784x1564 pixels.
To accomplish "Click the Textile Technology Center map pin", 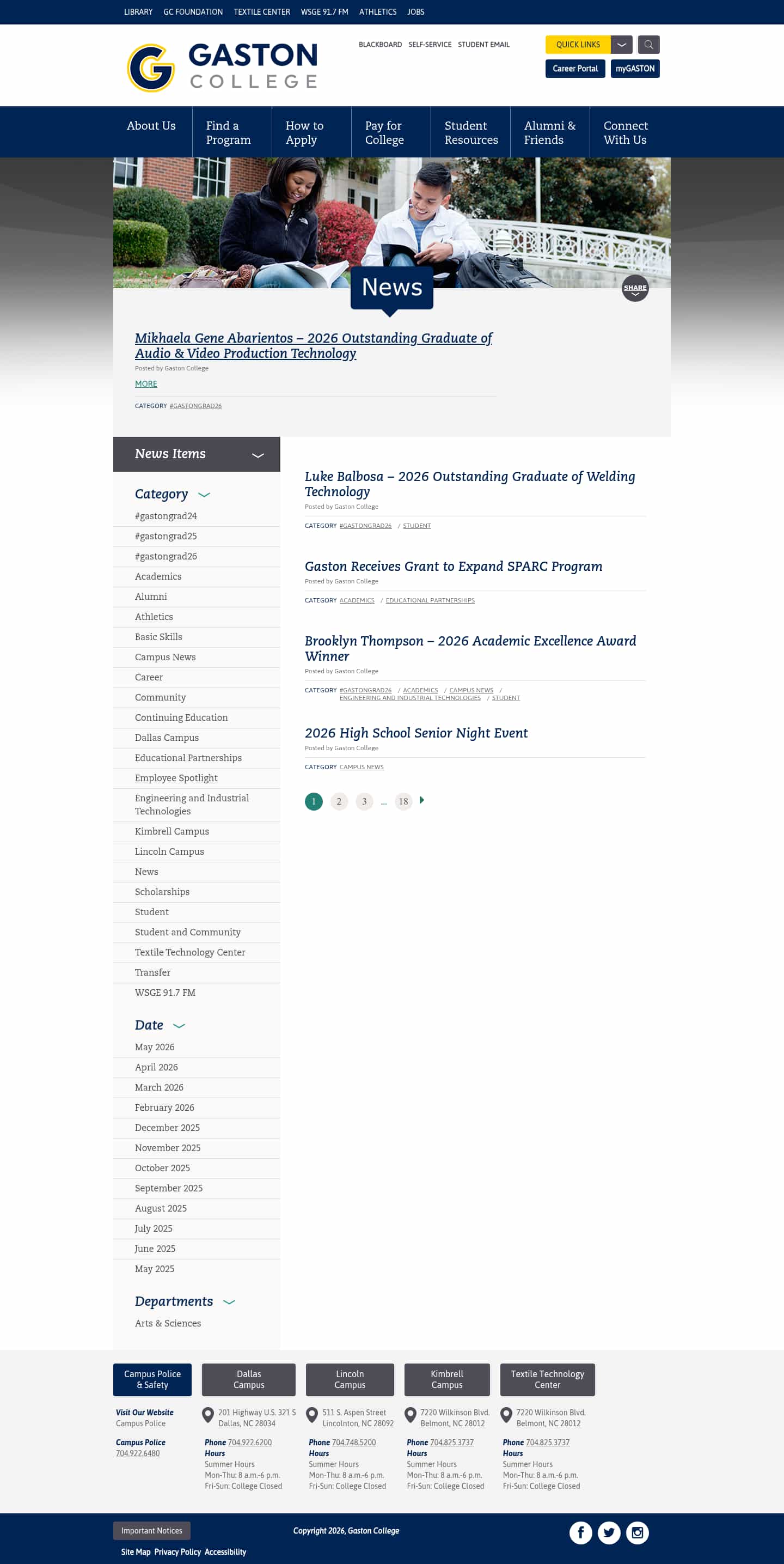I will coord(506,1415).
